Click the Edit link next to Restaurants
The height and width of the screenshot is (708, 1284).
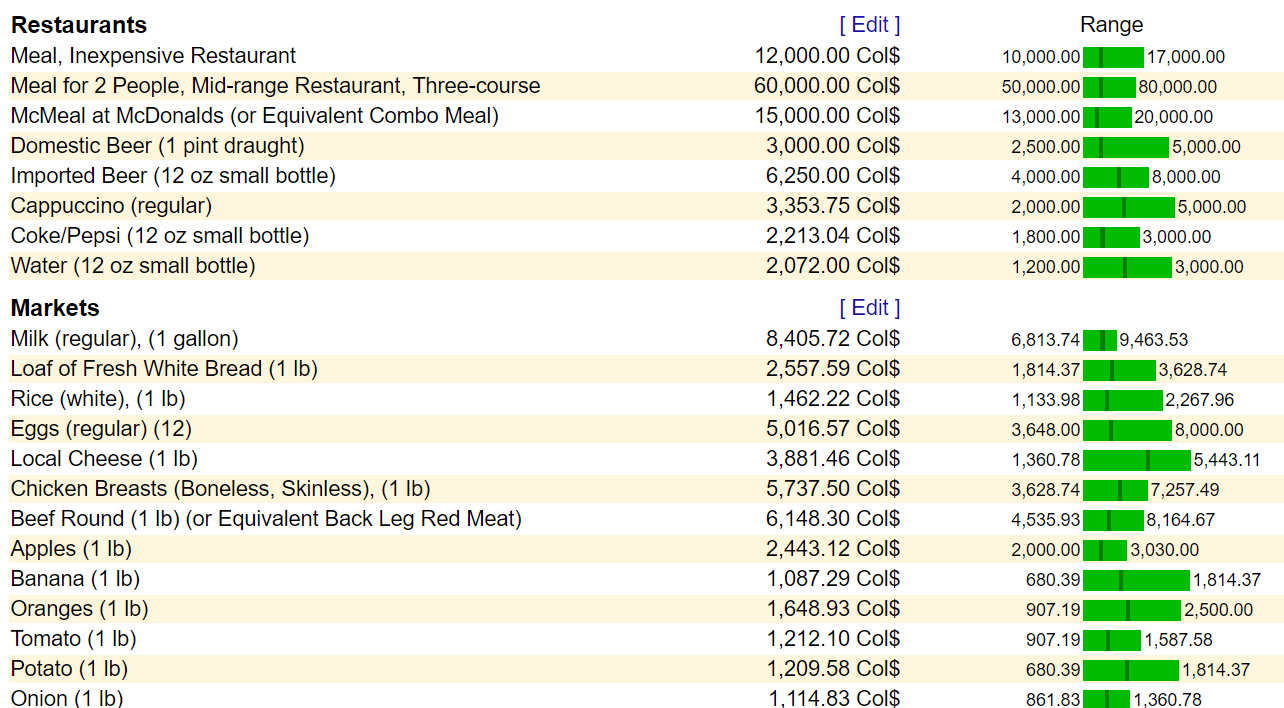tap(869, 25)
